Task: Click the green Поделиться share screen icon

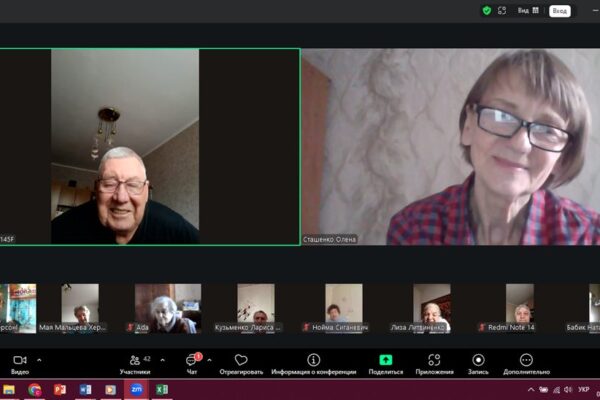Action: click(385, 360)
